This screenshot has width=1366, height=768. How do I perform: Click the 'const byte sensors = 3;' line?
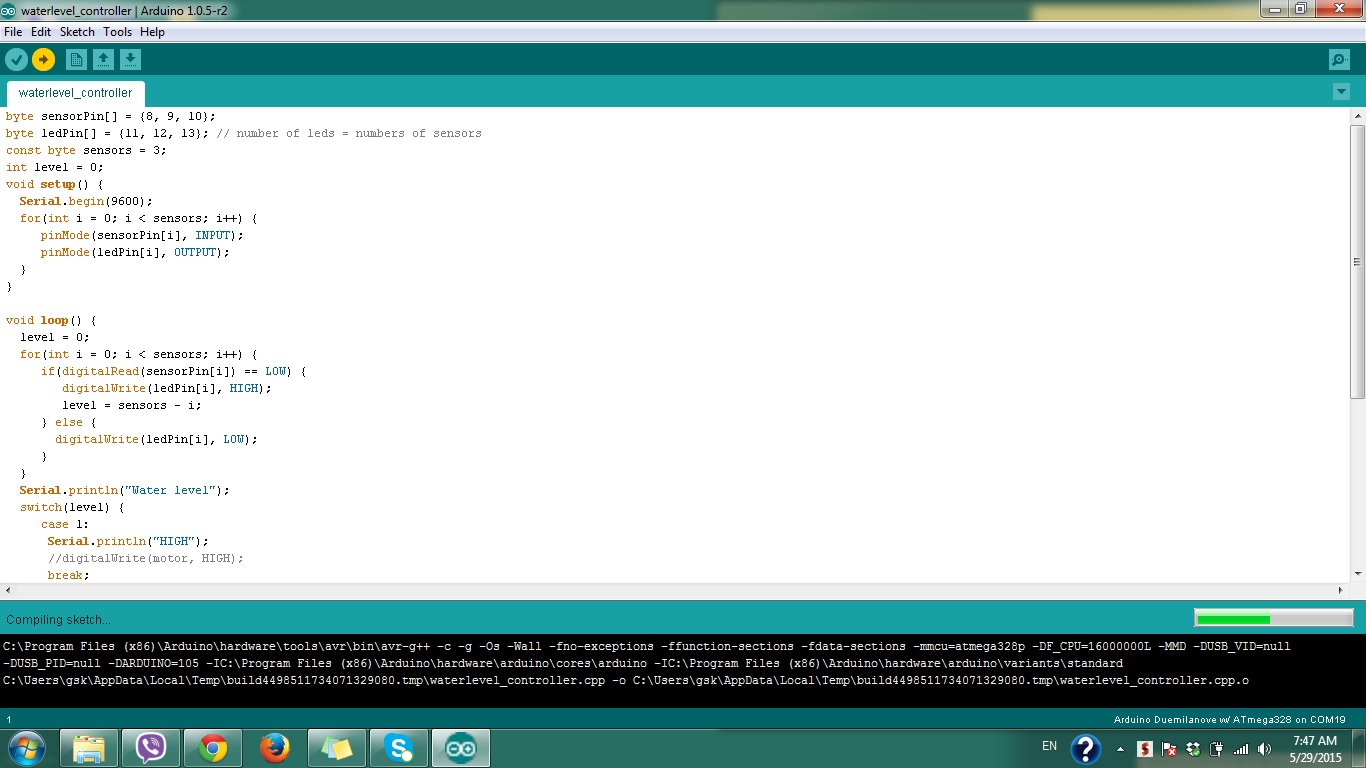click(86, 150)
